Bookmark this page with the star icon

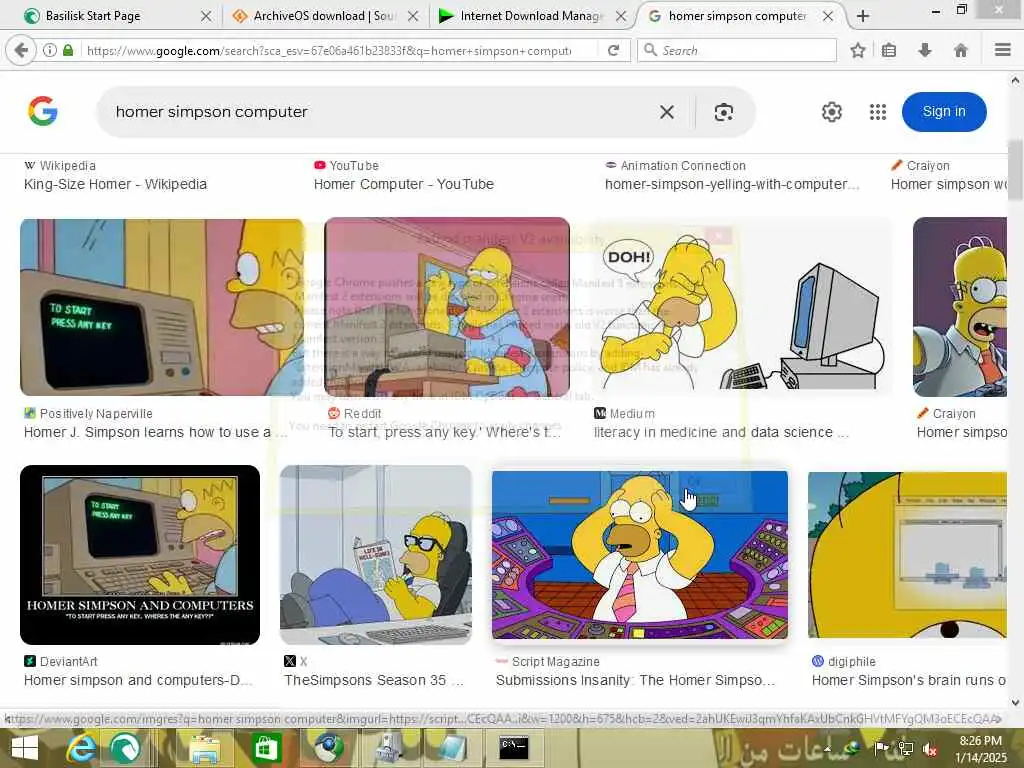[x=857, y=50]
